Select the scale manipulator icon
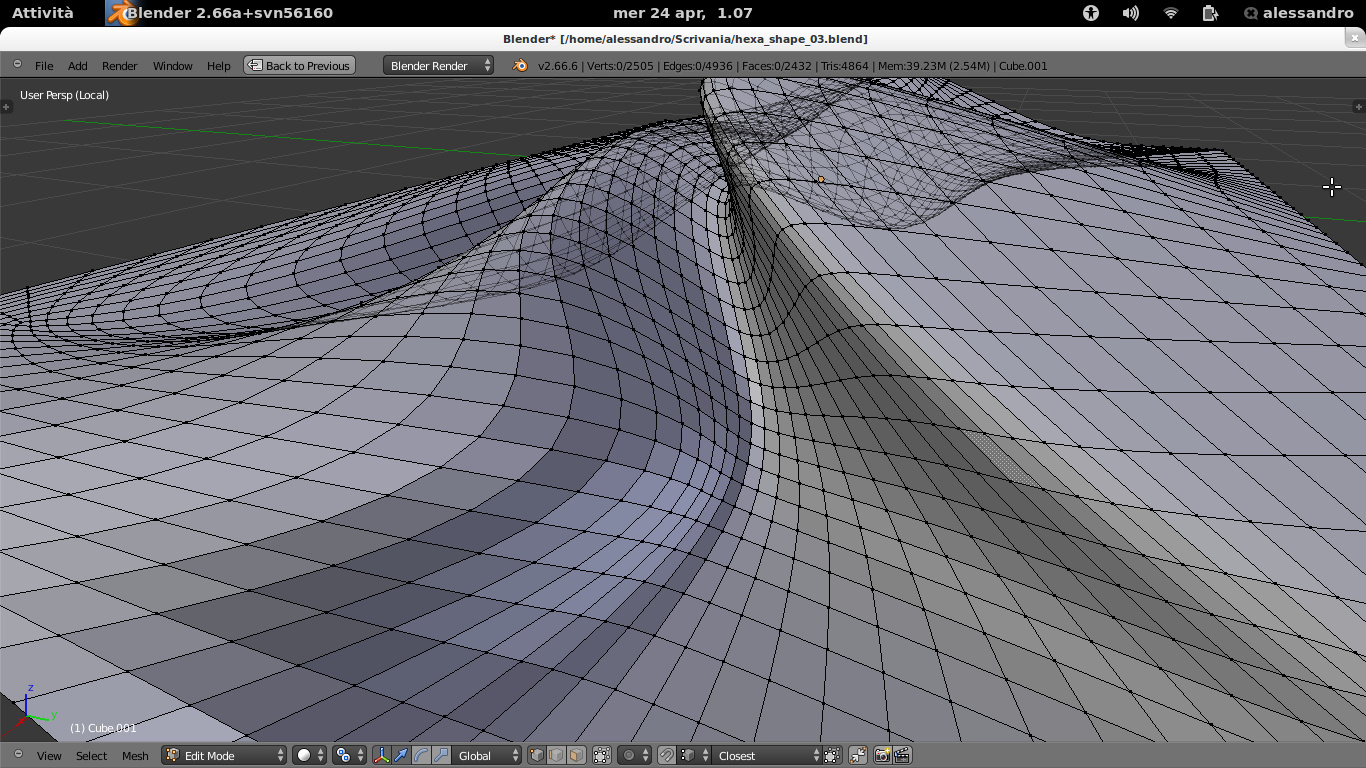The image size is (1366, 768). coord(441,756)
